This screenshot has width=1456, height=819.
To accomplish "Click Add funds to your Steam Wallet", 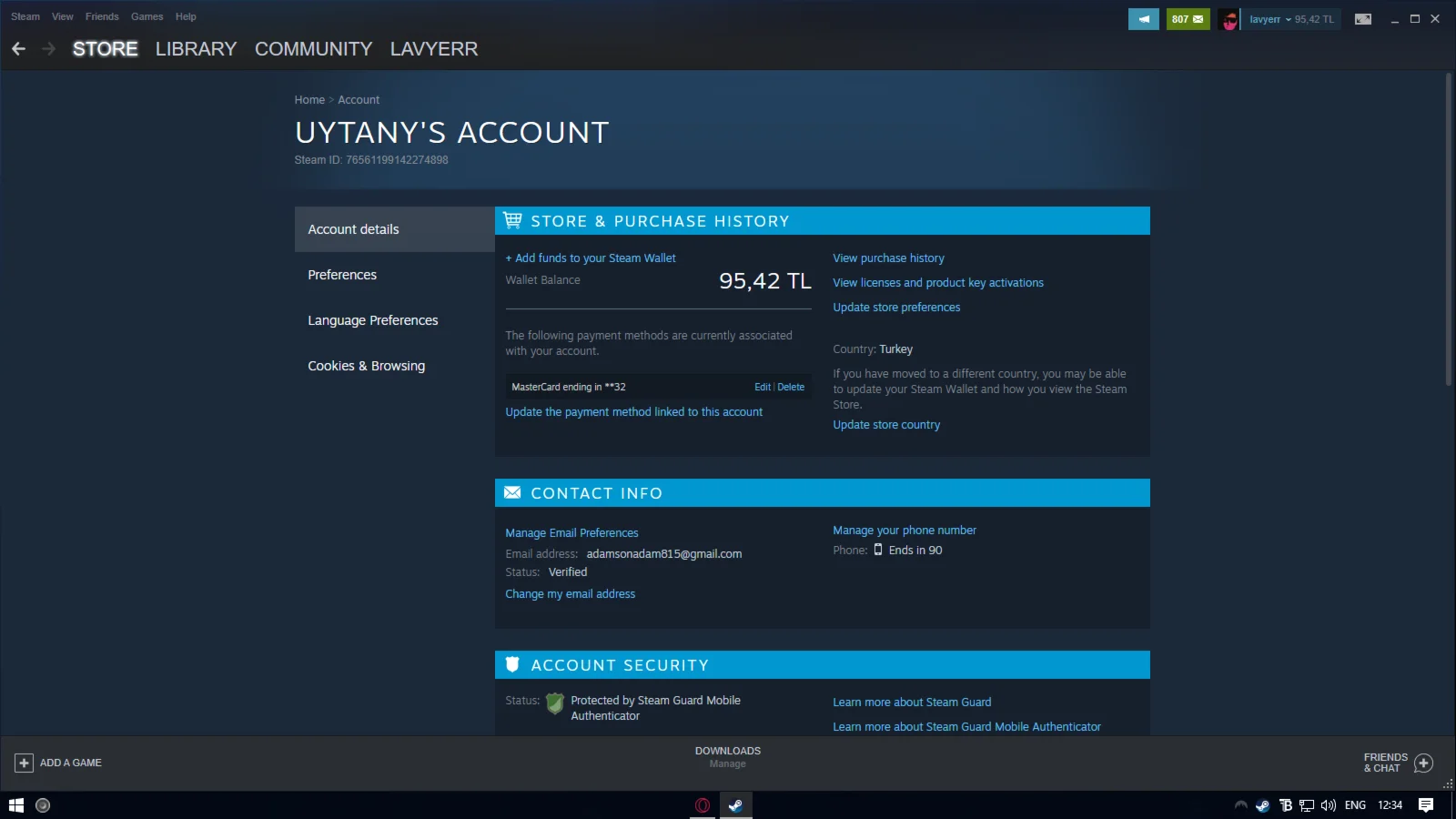I will [x=591, y=258].
